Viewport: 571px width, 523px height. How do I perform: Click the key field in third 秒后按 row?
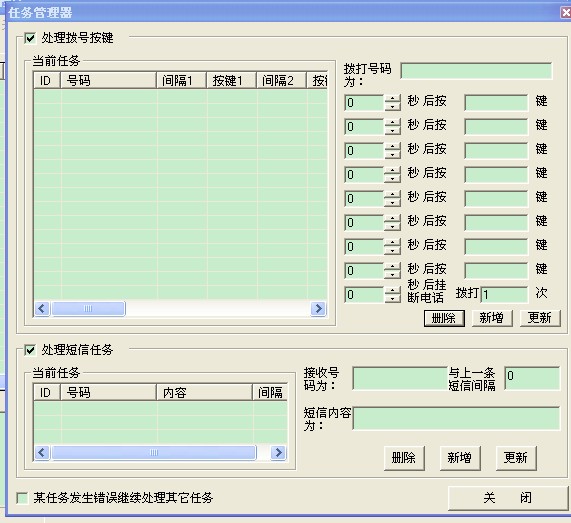[x=496, y=151]
